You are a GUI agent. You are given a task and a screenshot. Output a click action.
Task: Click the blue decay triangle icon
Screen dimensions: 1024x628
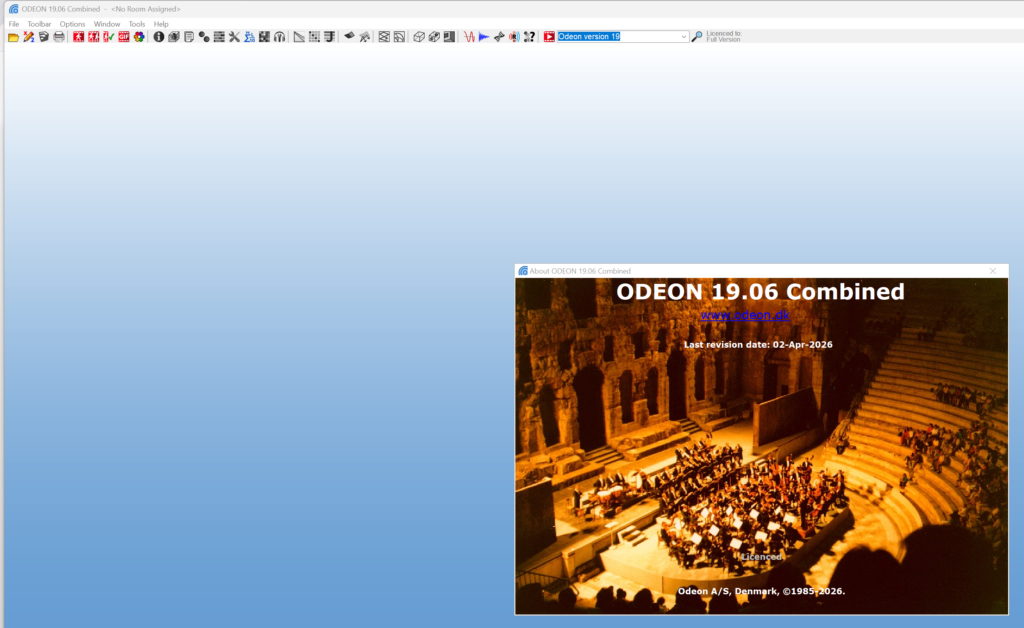(484, 37)
